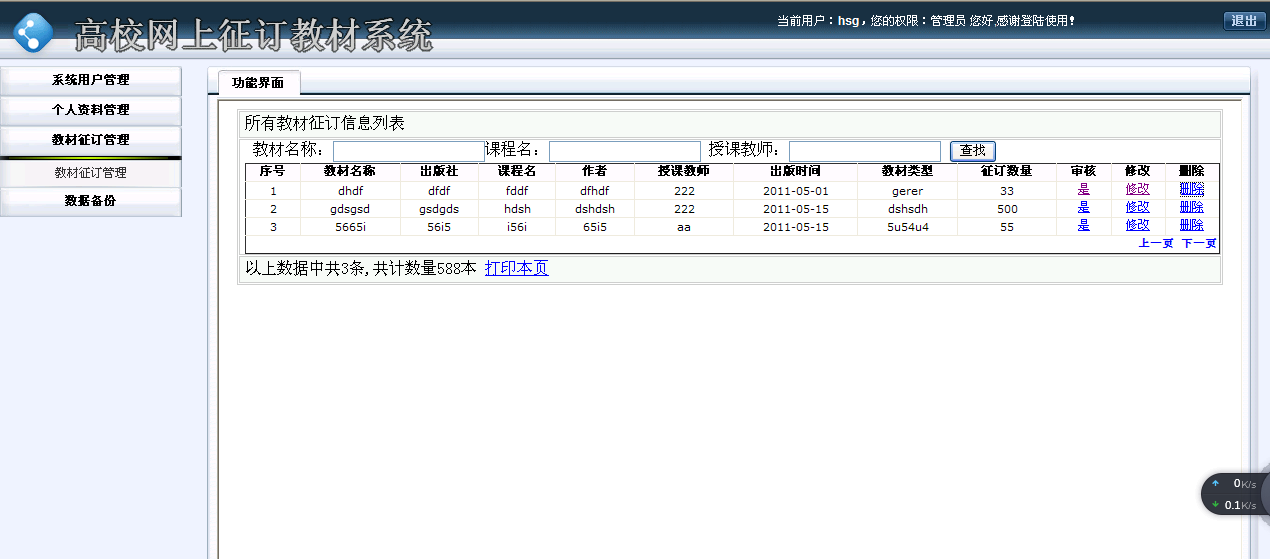Viewport: 1270px width, 559px height.
Task: Select author cell dshdsh
Action: point(595,209)
